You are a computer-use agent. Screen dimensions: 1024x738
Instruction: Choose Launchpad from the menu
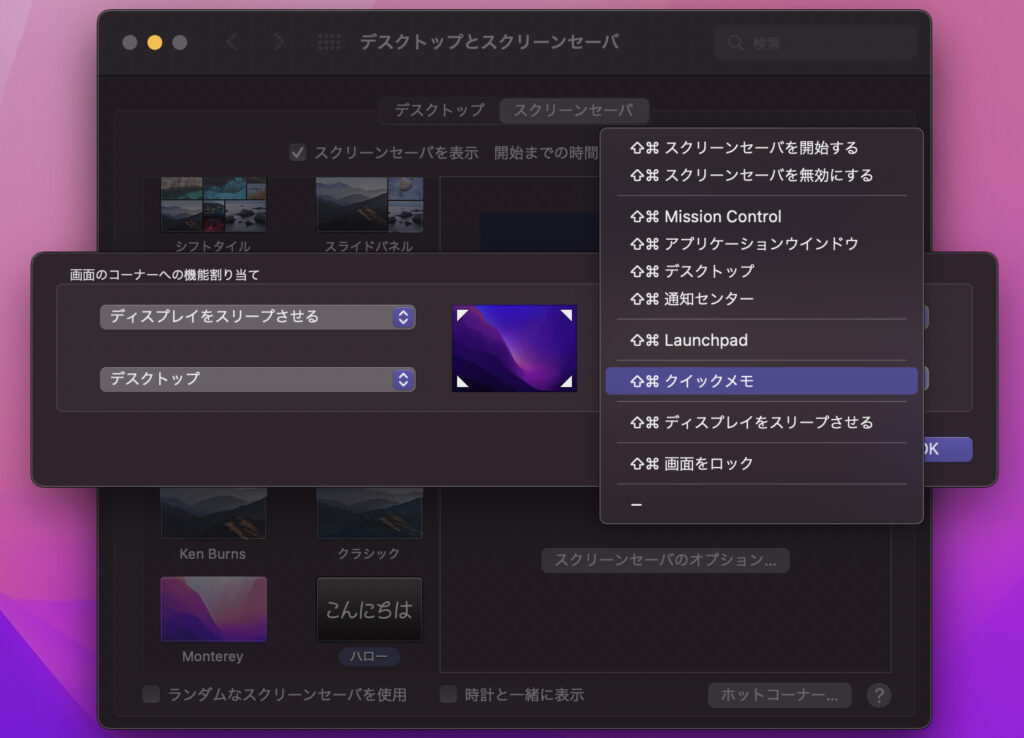pos(761,340)
